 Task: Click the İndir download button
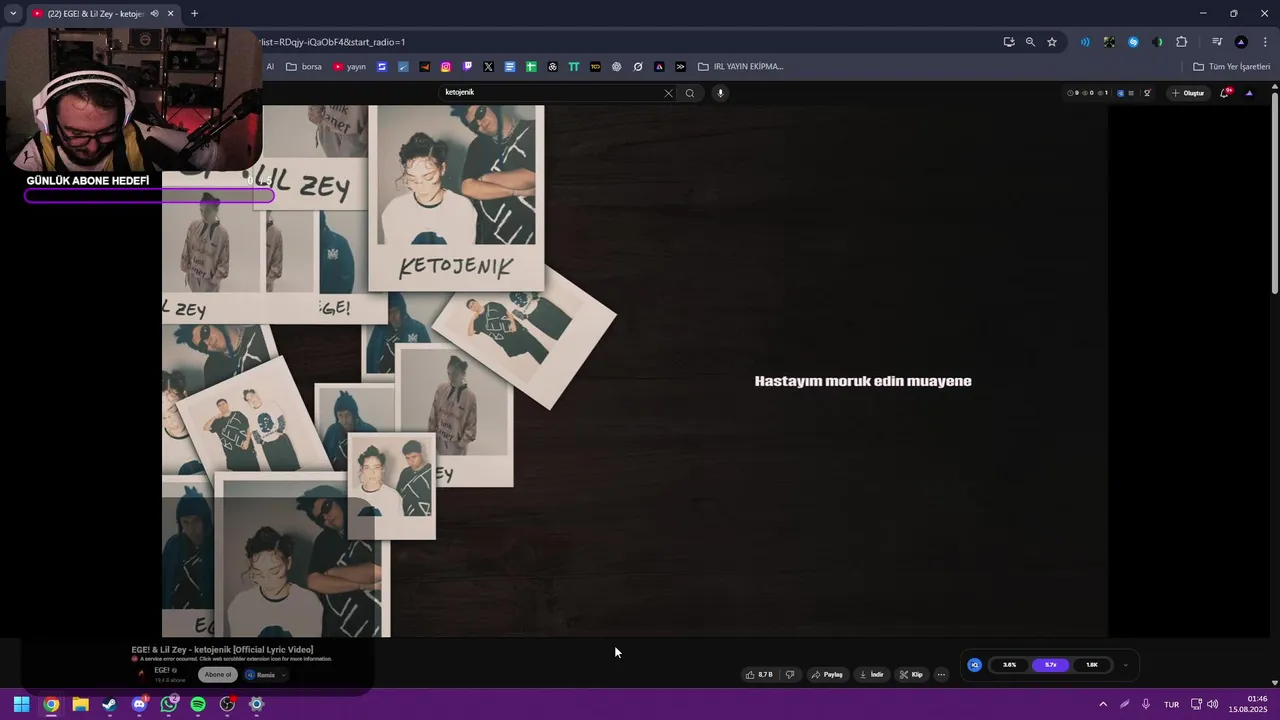(x=872, y=675)
